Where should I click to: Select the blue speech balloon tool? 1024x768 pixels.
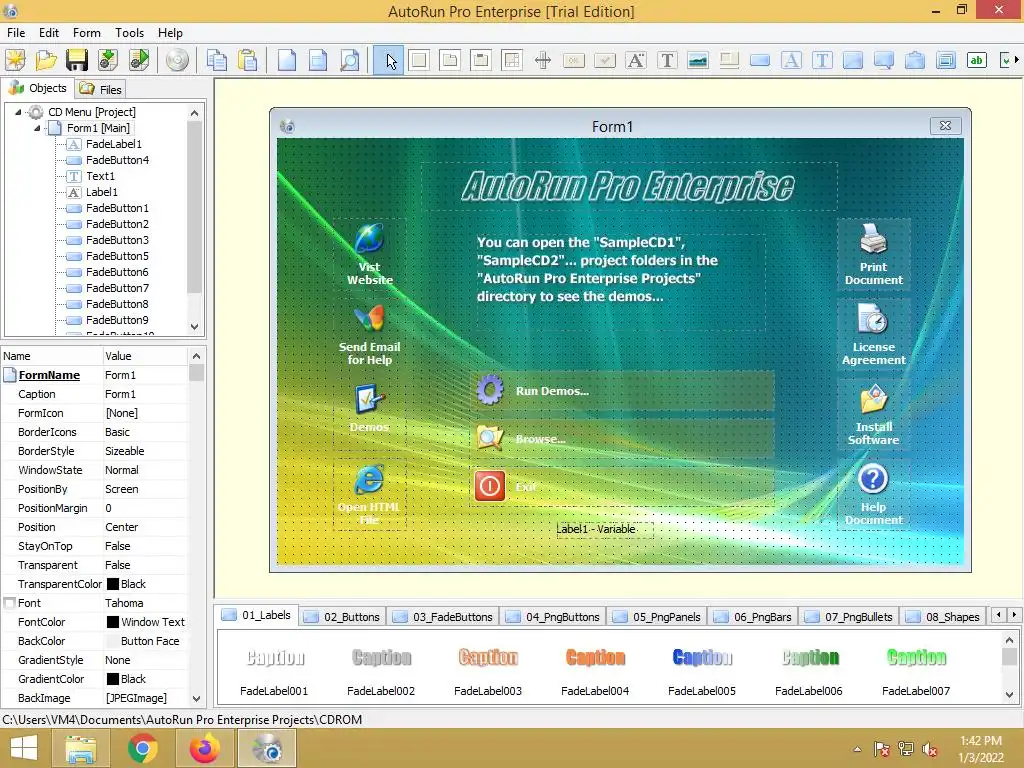click(884, 60)
